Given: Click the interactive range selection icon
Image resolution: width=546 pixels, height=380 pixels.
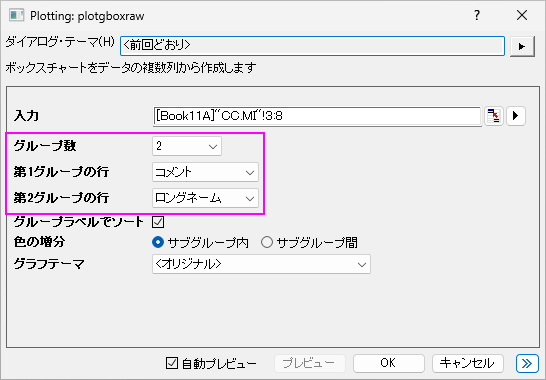Looking at the screenshot, I should pyautogui.click(x=493, y=116).
